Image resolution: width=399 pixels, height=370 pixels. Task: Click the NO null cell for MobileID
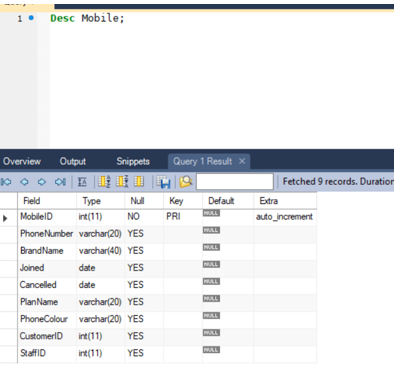[x=144, y=217]
